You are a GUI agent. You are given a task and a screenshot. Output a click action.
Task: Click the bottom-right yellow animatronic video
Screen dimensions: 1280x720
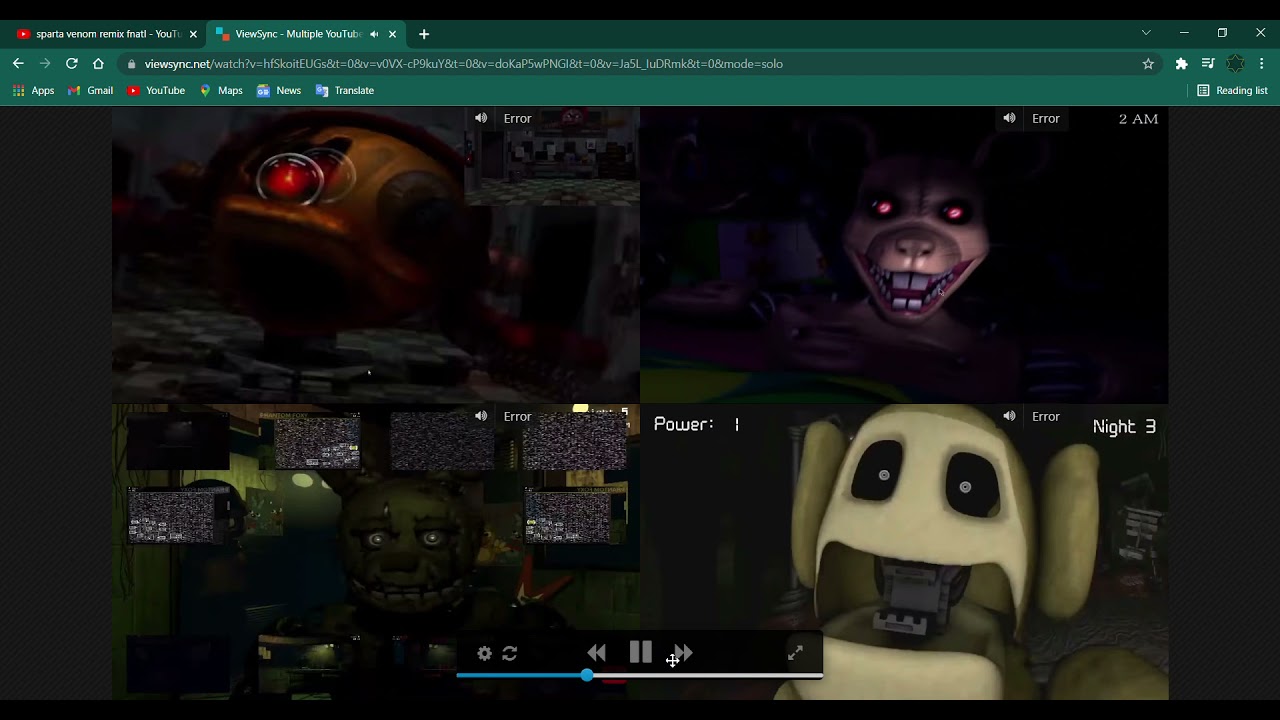(904, 552)
